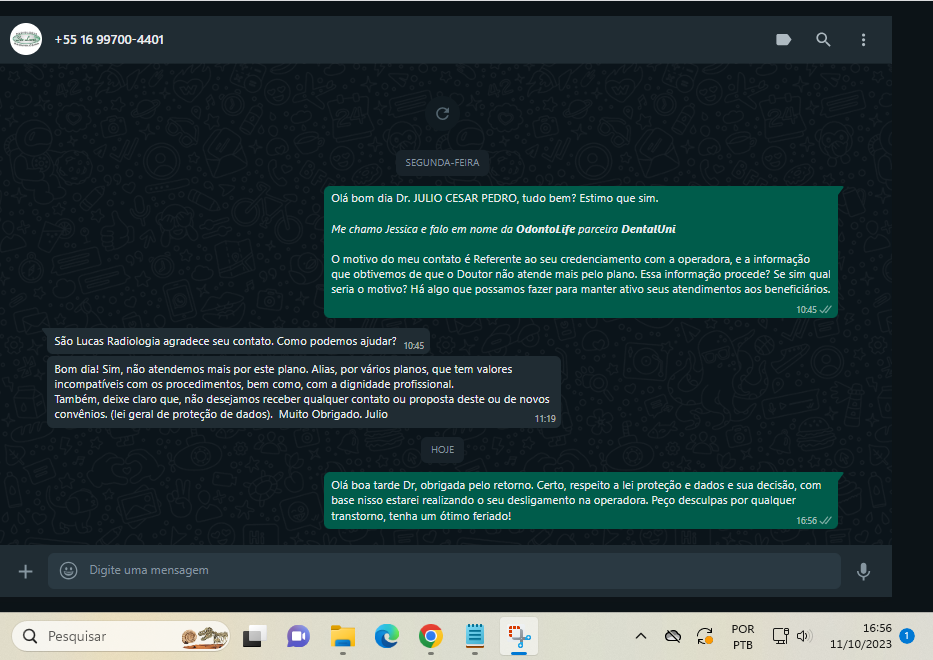The image size is (933, 660).
Task: Click the Windows taskbar search box
Action: point(120,636)
